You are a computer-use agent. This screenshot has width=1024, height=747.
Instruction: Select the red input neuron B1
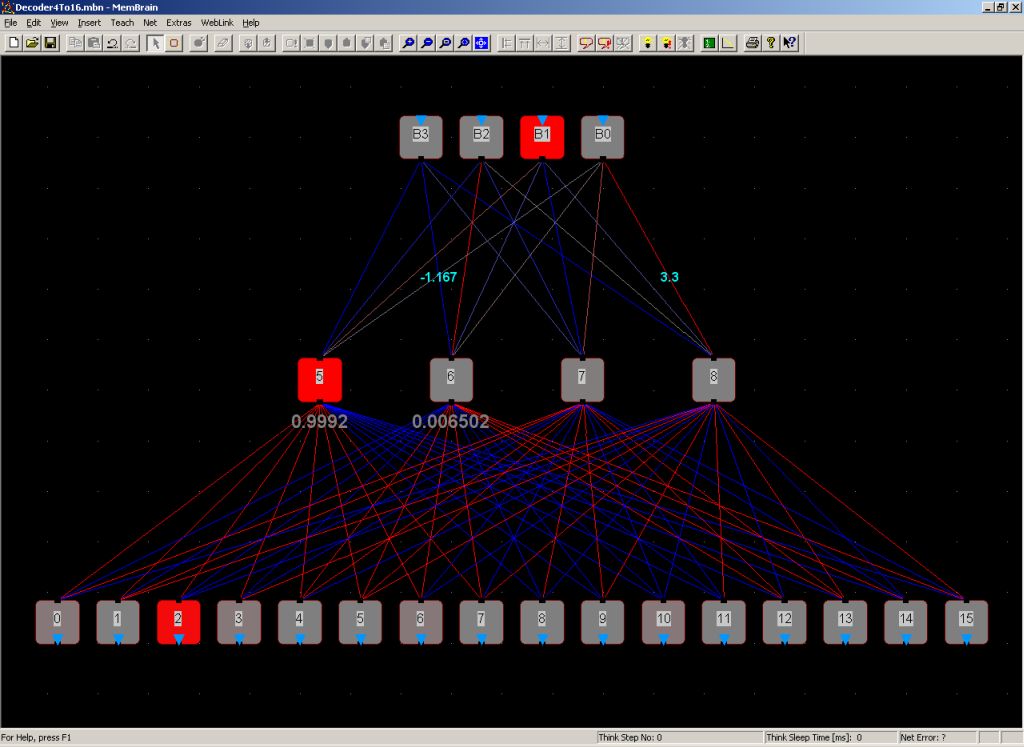click(542, 137)
